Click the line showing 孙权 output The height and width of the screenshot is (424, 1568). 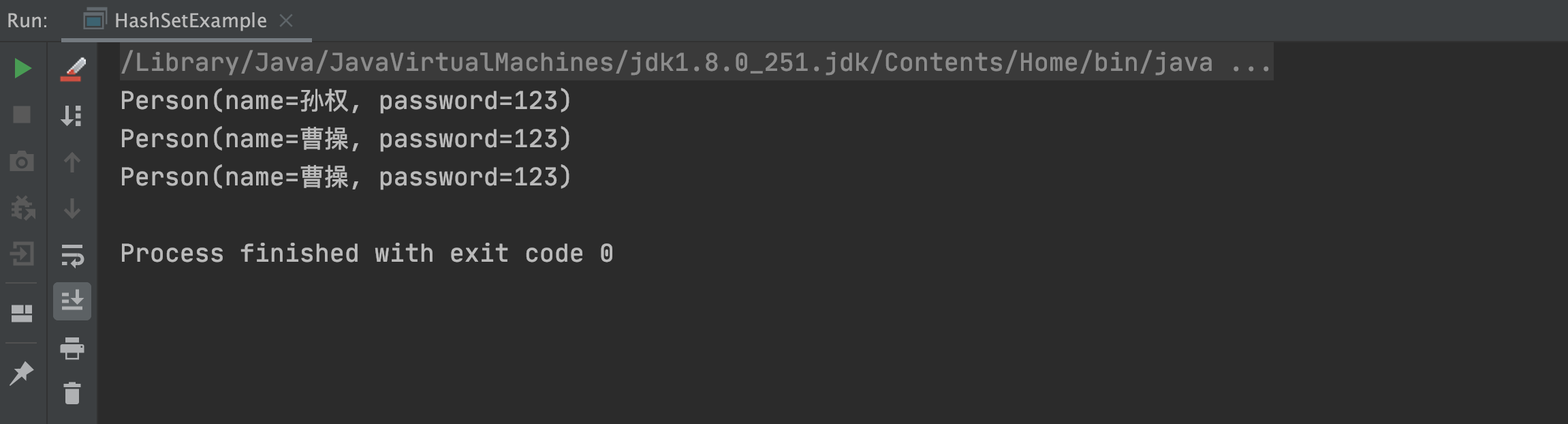345,101
